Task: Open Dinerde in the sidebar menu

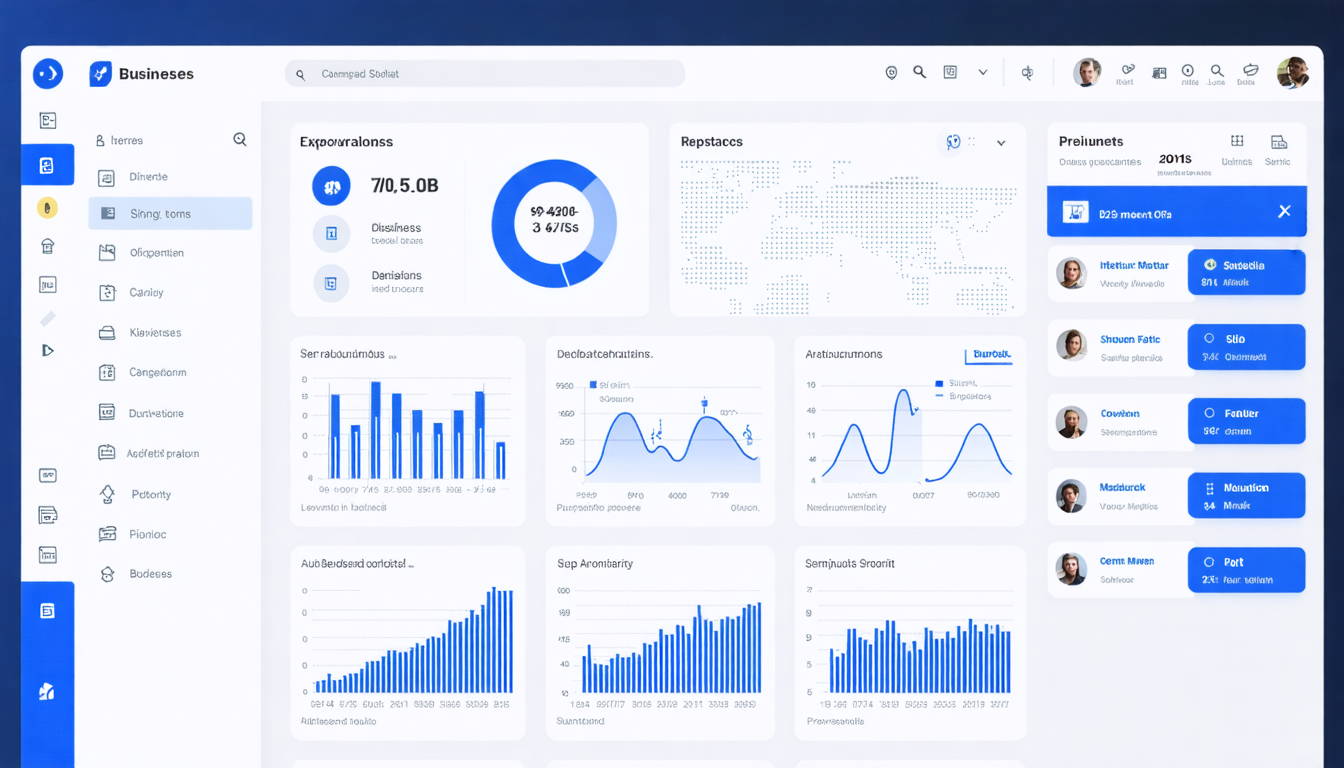Action: [170, 177]
